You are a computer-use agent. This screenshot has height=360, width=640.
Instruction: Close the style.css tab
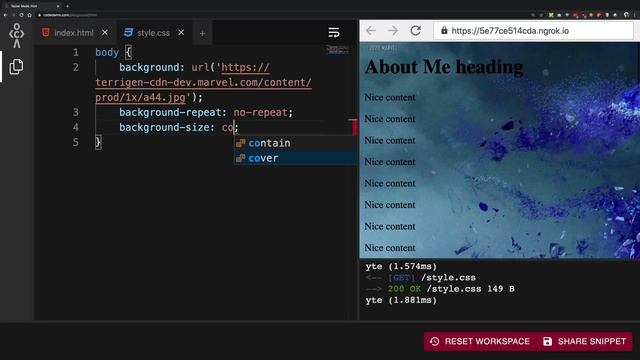(x=181, y=32)
